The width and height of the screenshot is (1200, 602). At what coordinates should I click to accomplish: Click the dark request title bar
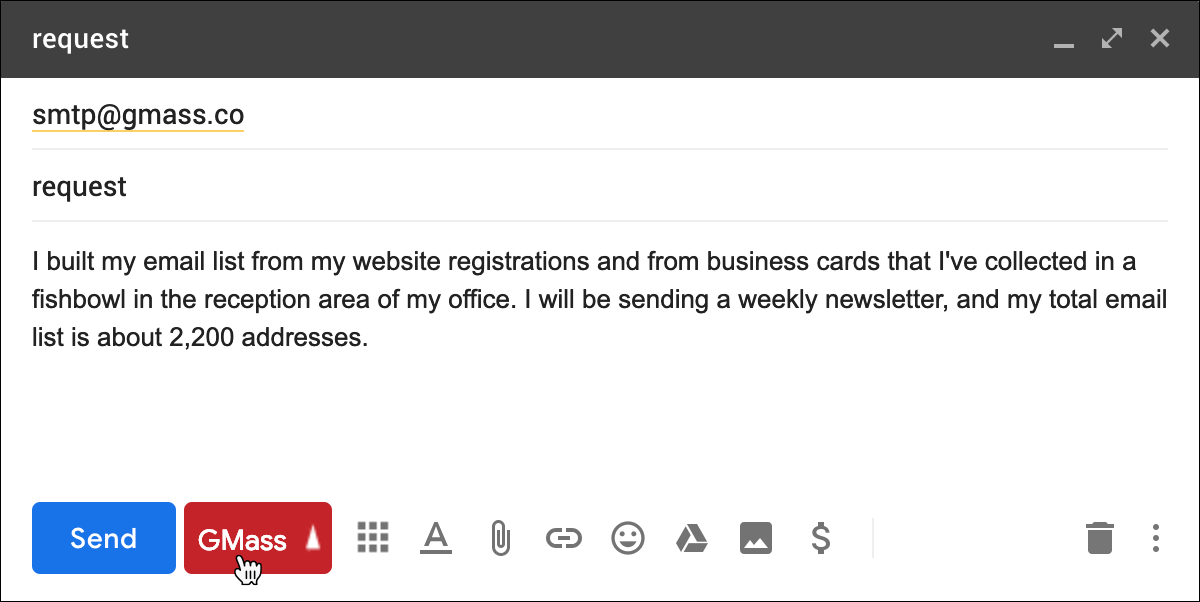(500, 39)
